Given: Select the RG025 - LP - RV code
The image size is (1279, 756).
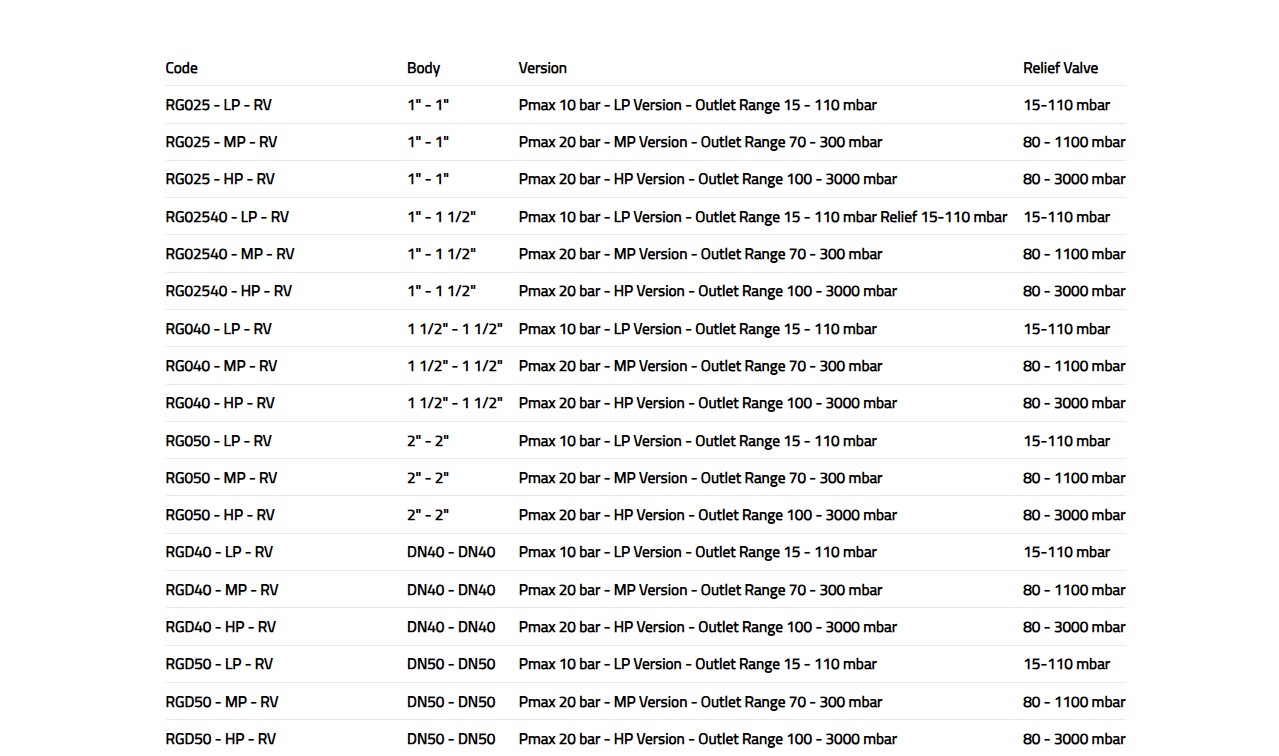Looking at the screenshot, I should coord(218,105).
